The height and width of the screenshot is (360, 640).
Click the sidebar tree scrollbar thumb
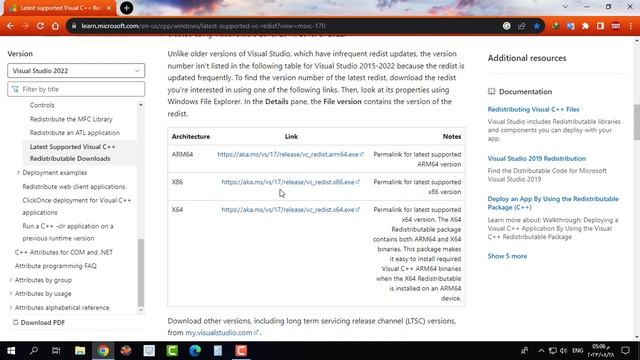click(141, 272)
